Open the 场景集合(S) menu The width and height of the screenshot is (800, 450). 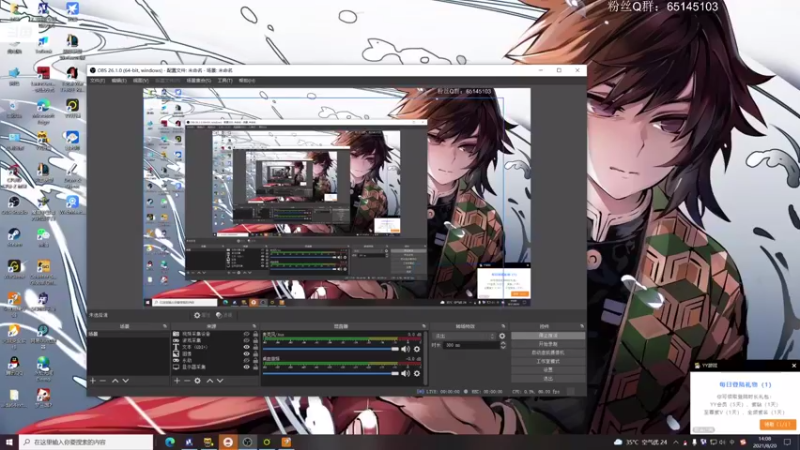(x=198, y=81)
